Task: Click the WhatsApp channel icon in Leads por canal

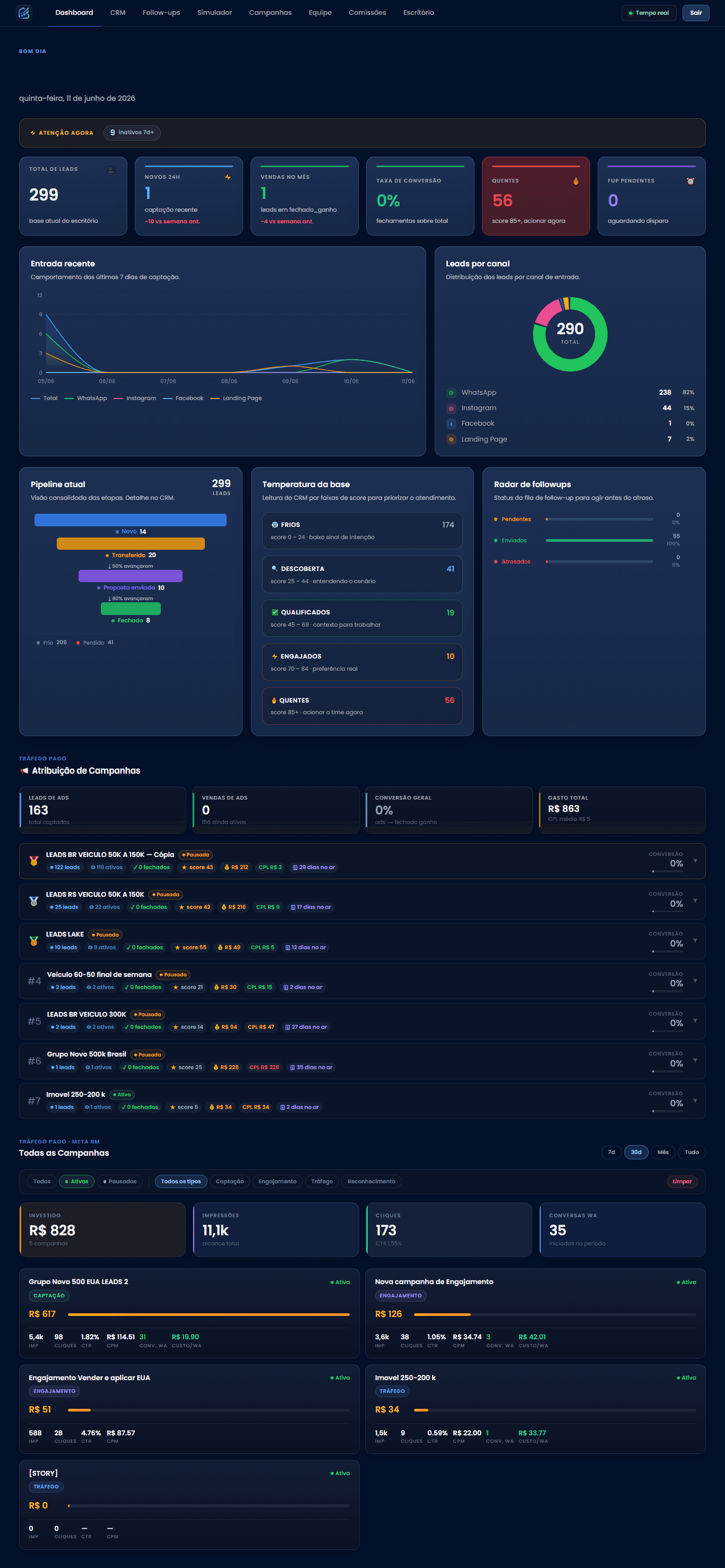Action: pyautogui.click(x=451, y=393)
